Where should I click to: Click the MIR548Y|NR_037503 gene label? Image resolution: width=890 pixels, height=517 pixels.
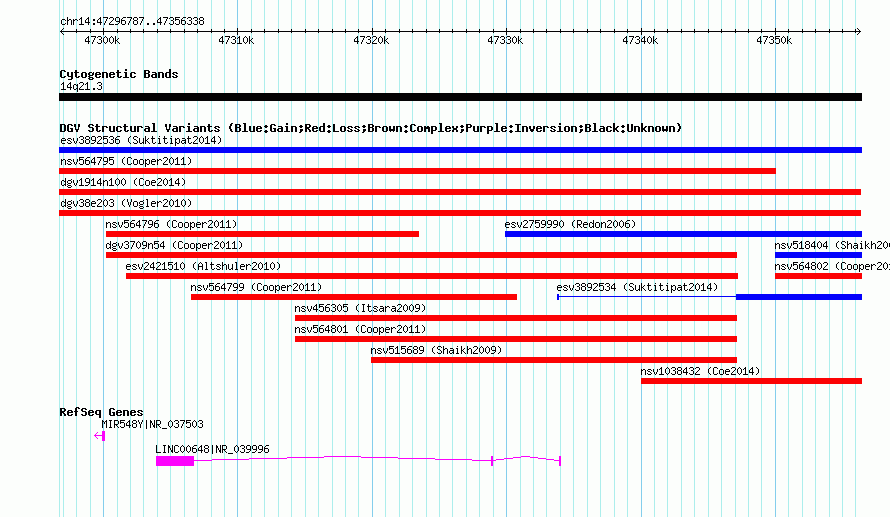click(x=153, y=424)
